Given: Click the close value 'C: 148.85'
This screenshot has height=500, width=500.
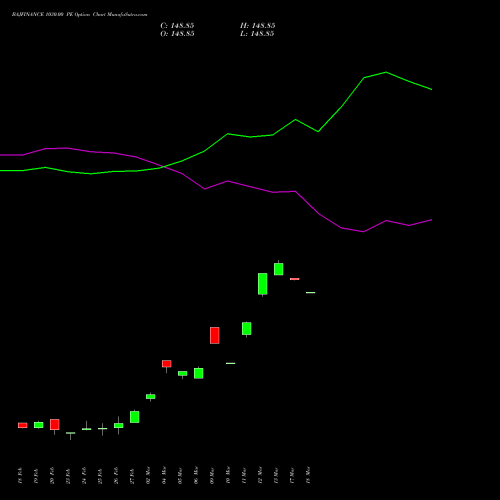Looking at the screenshot, I should (x=177, y=26).
